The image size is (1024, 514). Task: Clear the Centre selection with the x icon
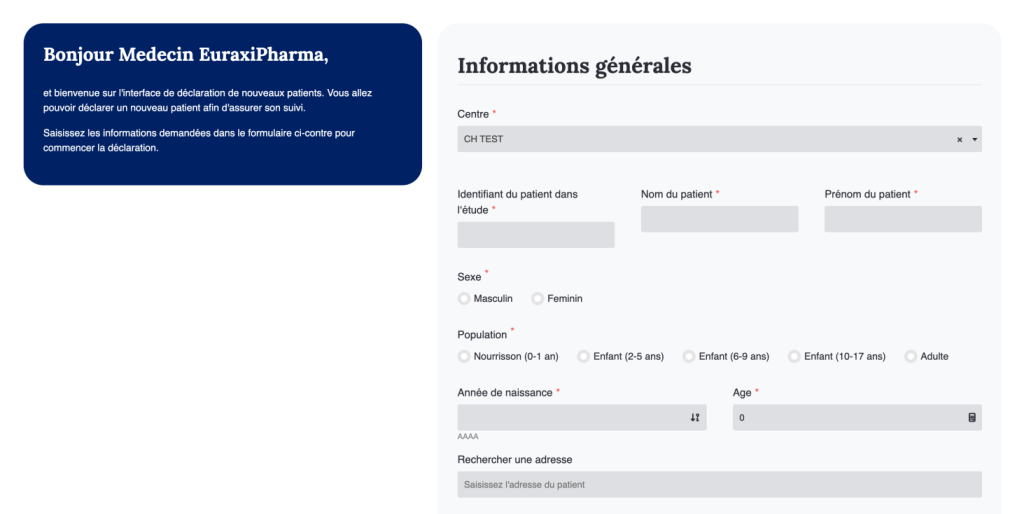pyautogui.click(x=959, y=140)
